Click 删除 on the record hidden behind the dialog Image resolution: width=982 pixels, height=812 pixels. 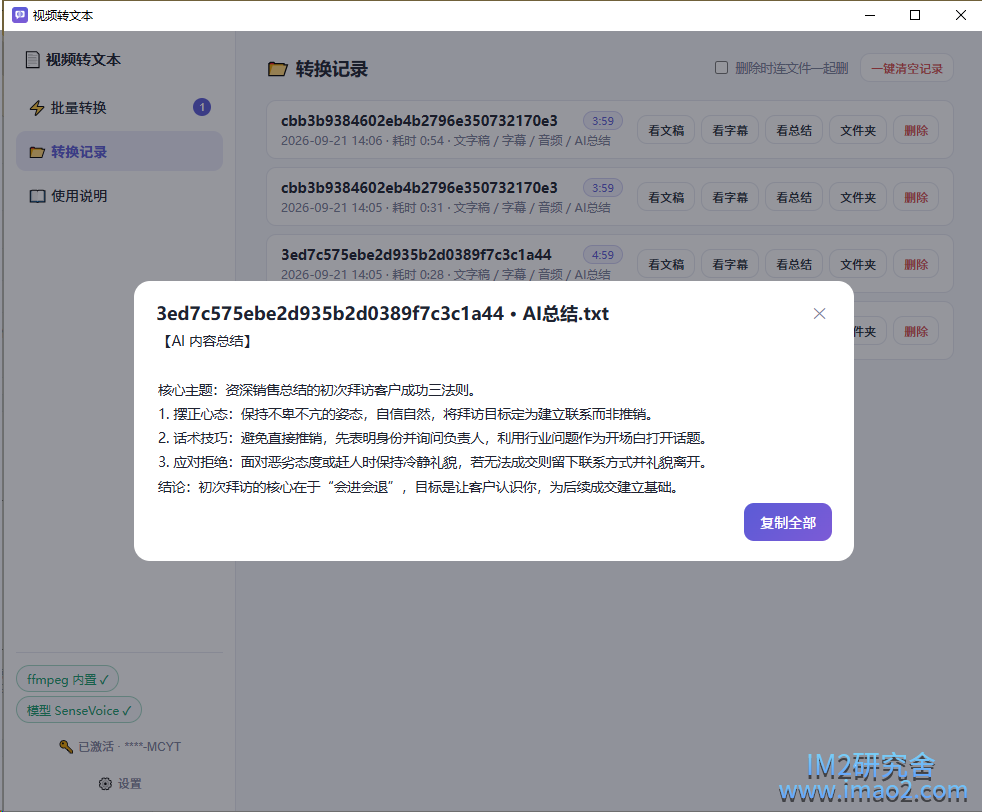click(916, 331)
